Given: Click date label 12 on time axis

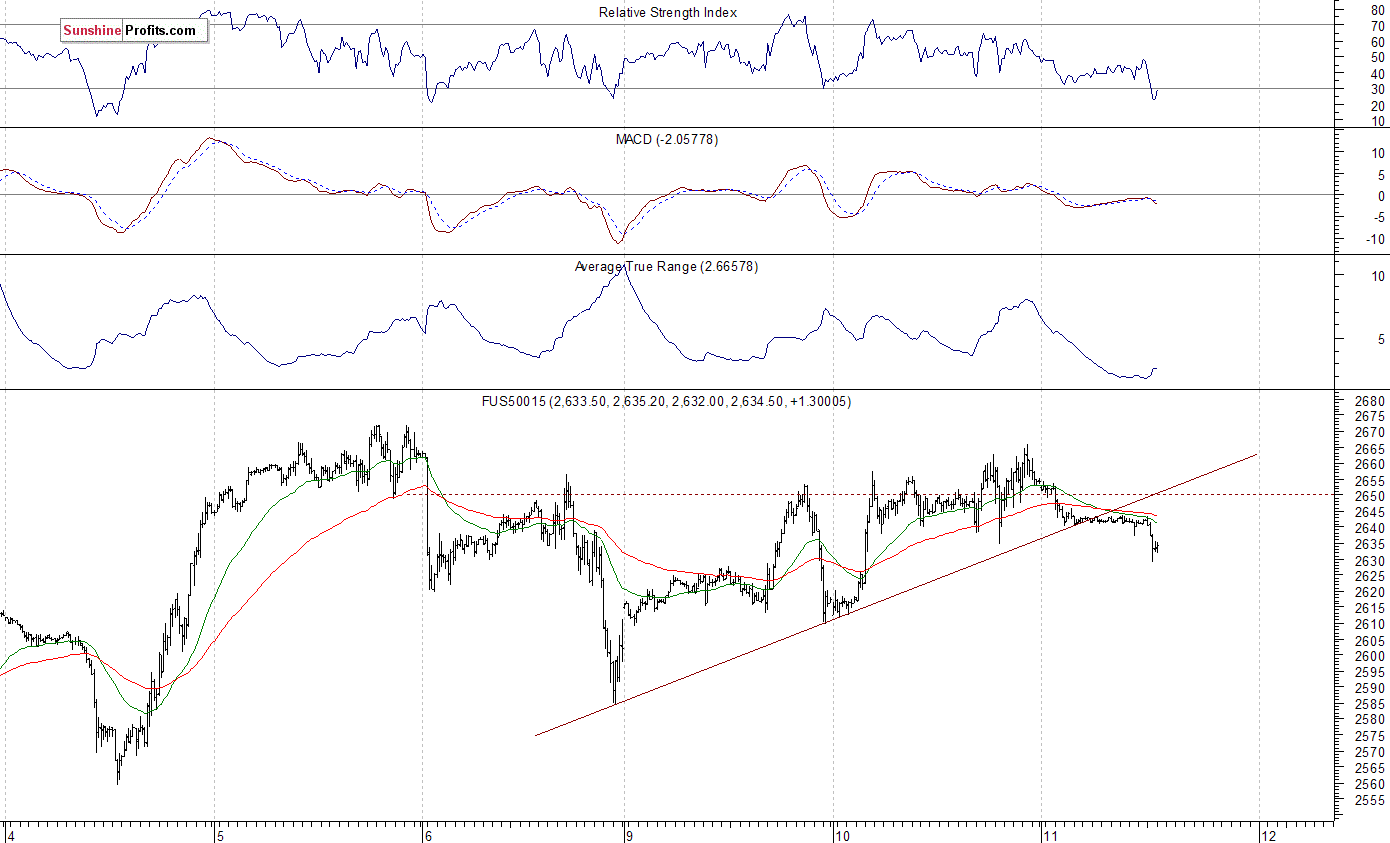Looking at the screenshot, I should pyautogui.click(x=1270, y=834).
